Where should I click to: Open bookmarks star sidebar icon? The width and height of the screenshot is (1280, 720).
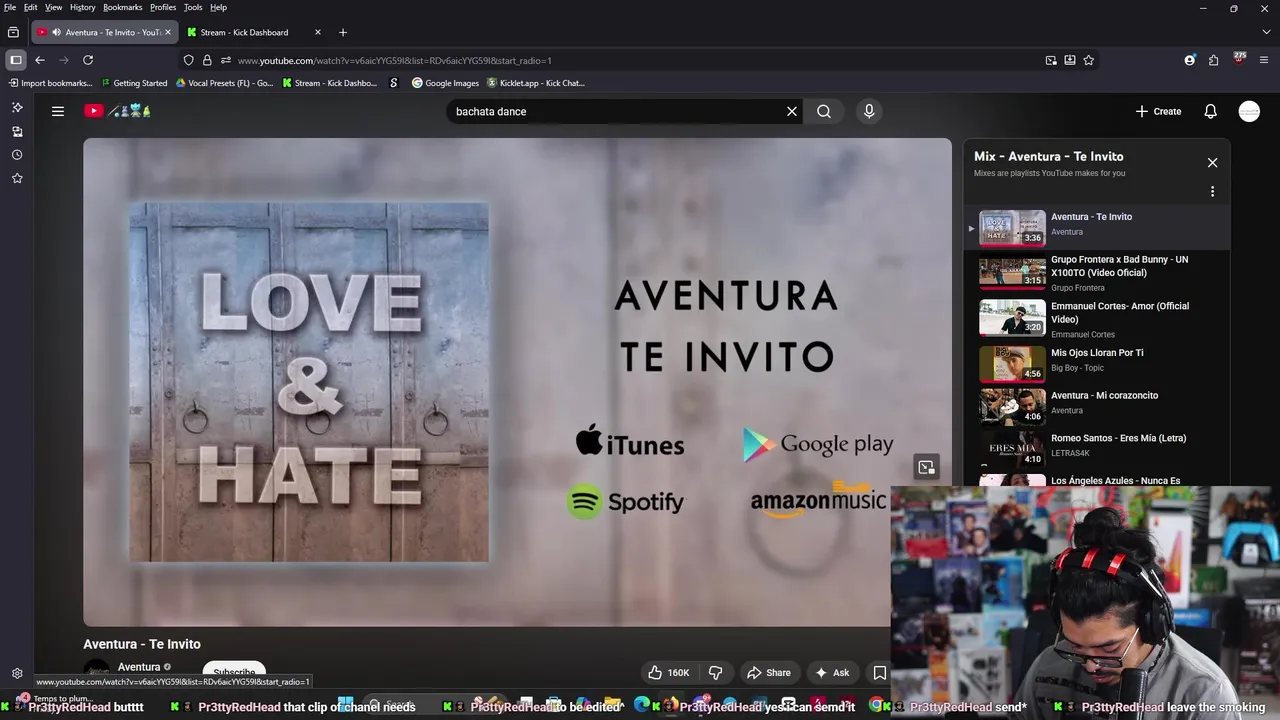point(17,178)
